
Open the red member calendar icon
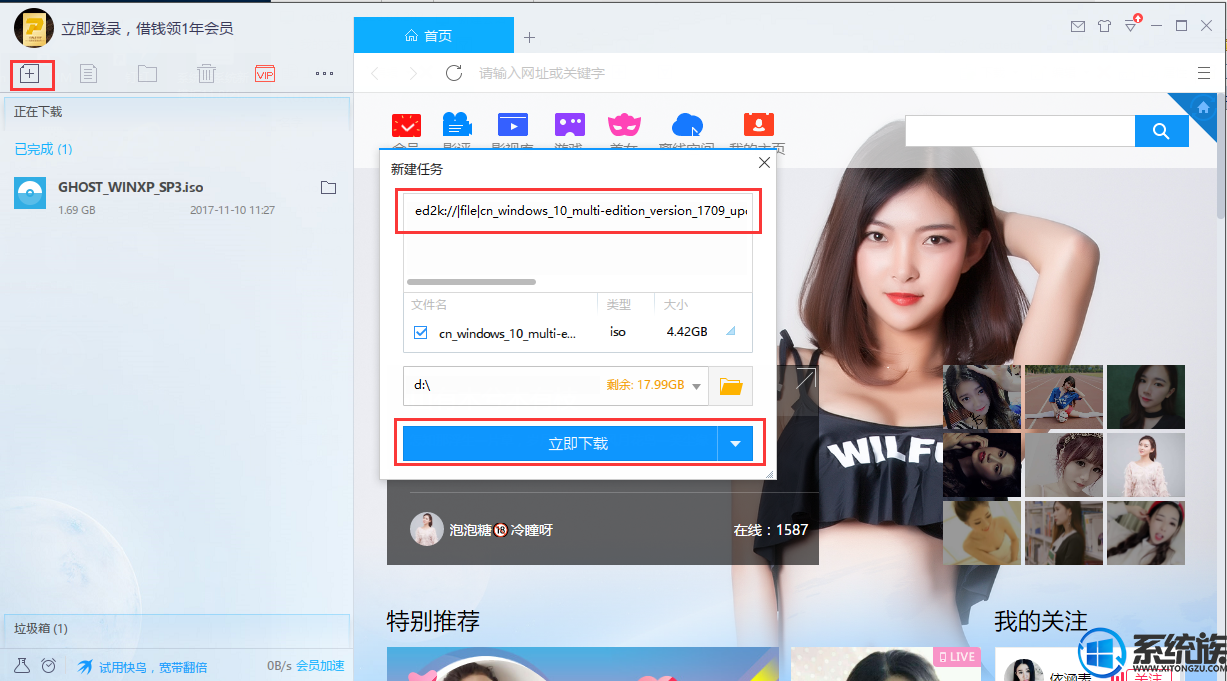coord(406,125)
